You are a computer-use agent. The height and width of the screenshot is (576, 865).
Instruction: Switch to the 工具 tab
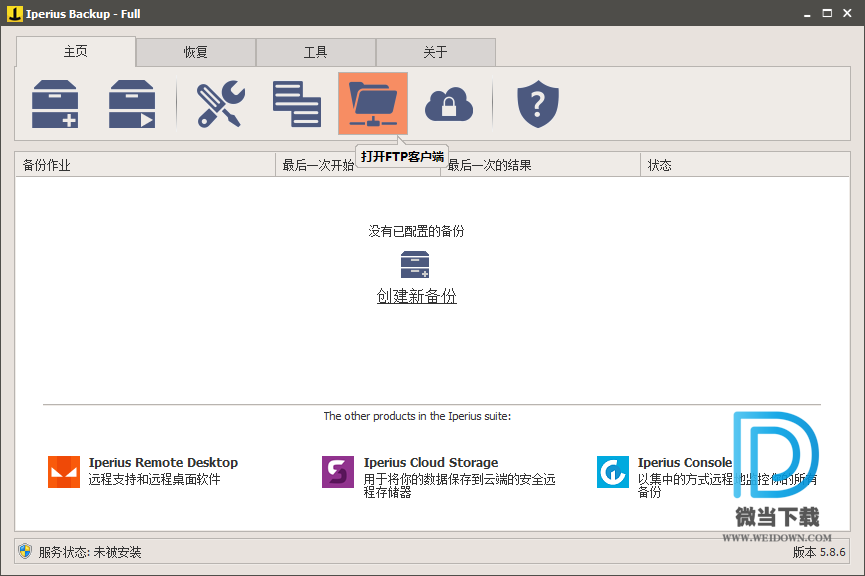point(316,52)
